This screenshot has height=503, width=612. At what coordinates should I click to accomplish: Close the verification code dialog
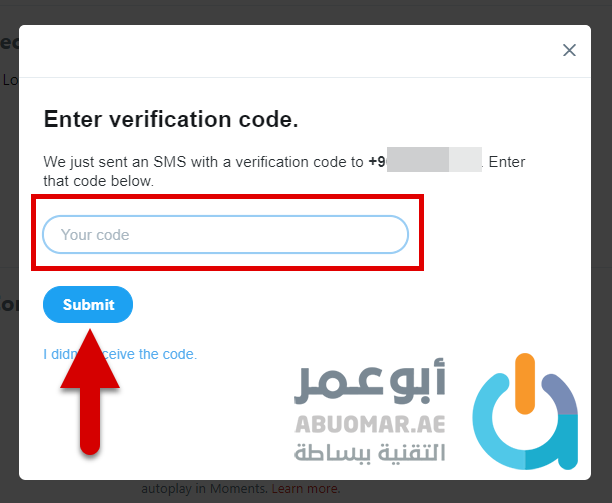(x=569, y=50)
